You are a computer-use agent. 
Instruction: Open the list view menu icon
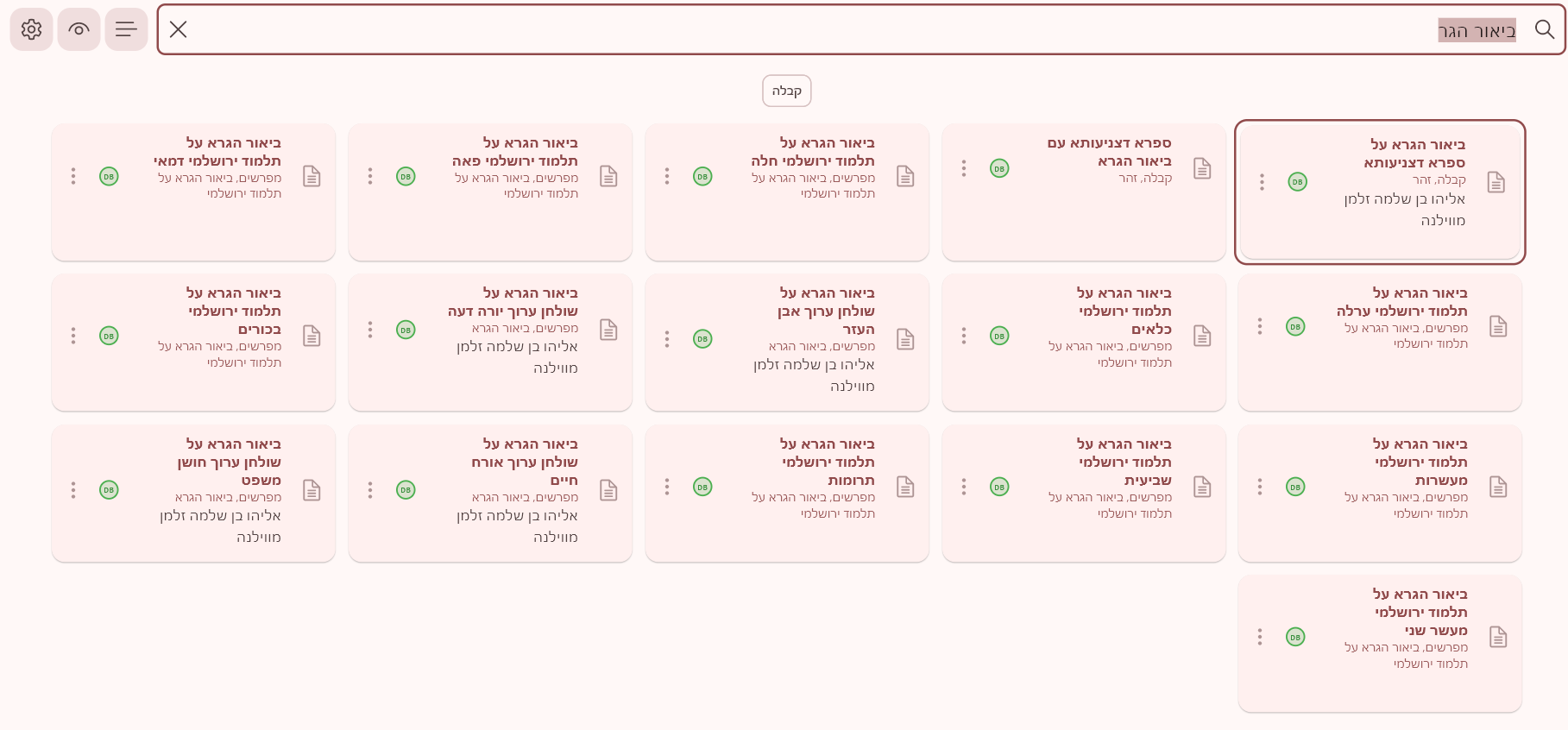[x=126, y=29]
